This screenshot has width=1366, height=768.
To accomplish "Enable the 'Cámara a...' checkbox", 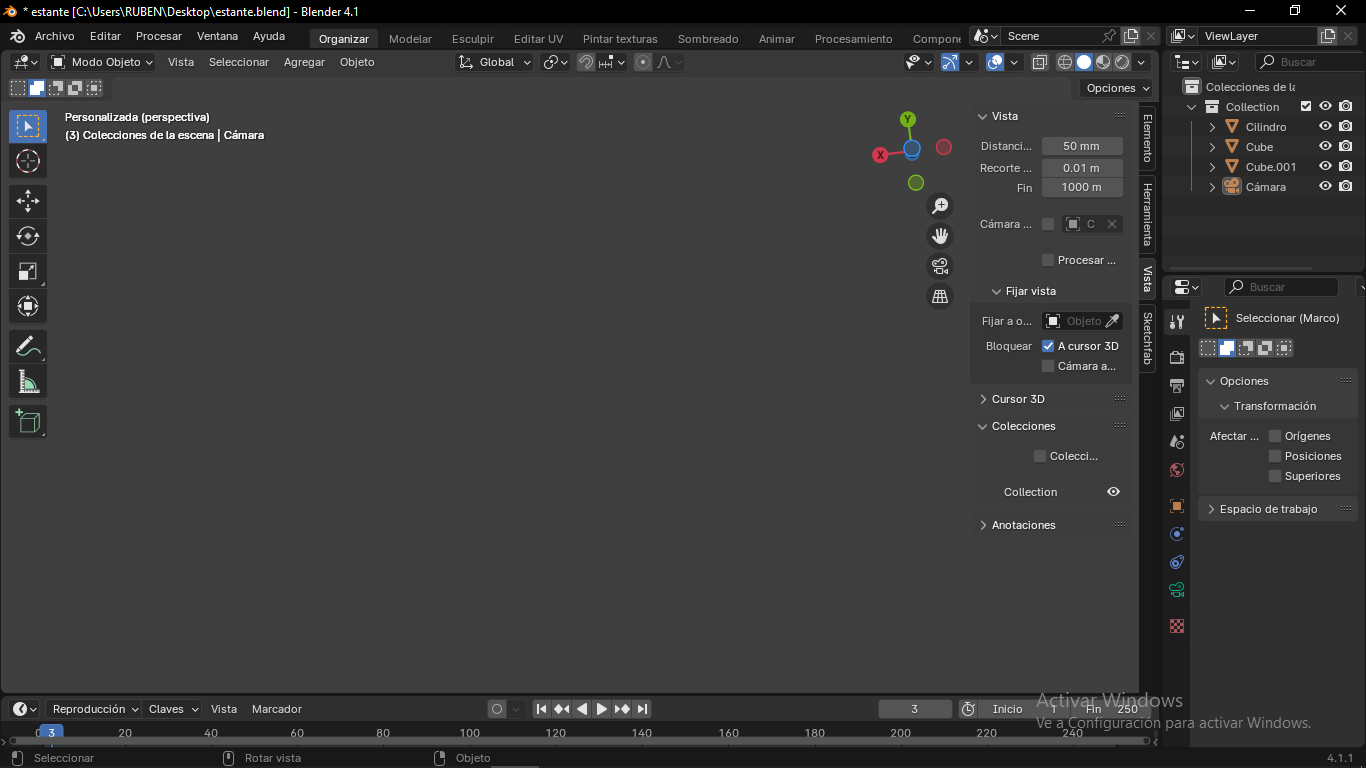I will pyautogui.click(x=1048, y=366).
